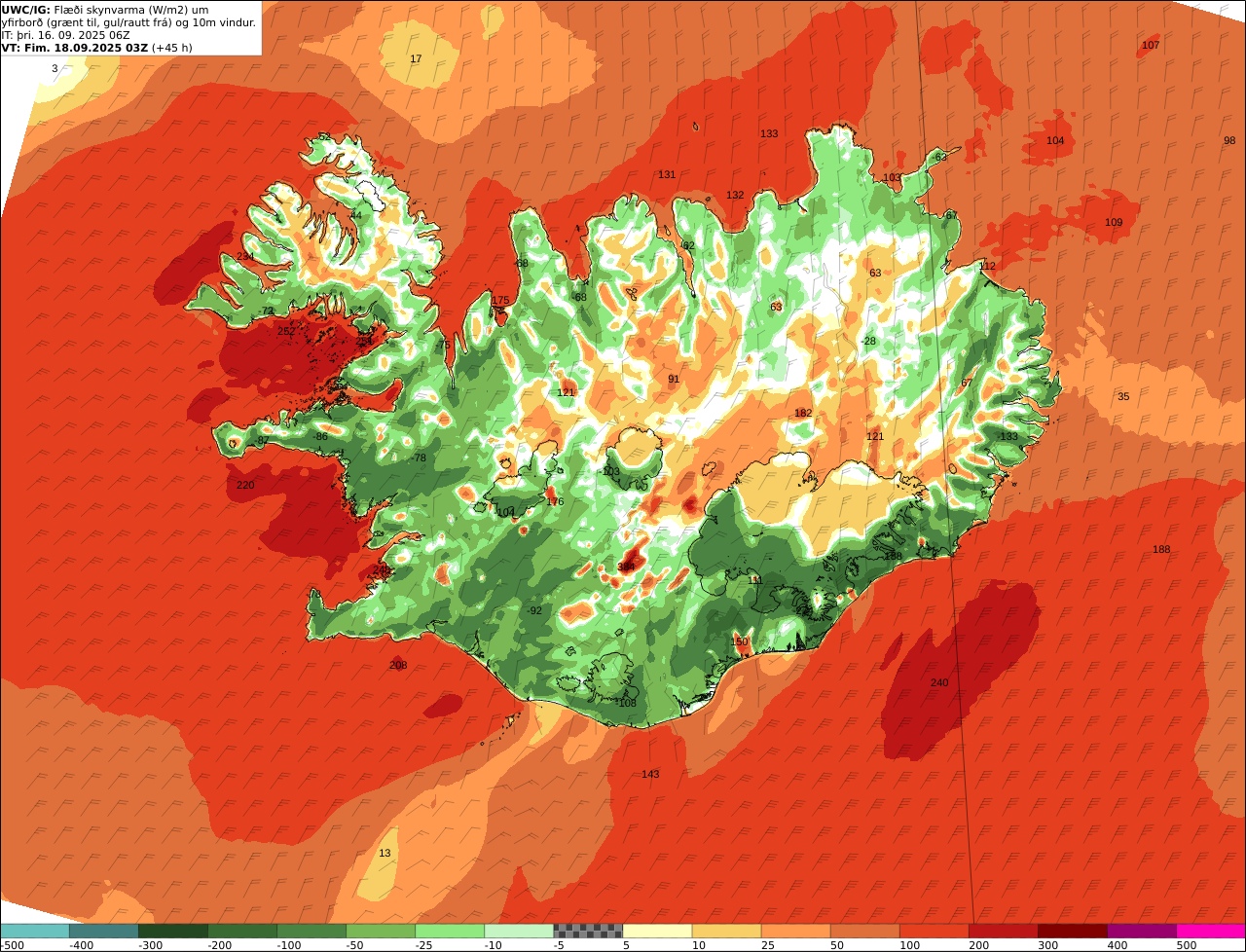Click legend swatch between -25 and -10

click(449, 931)
